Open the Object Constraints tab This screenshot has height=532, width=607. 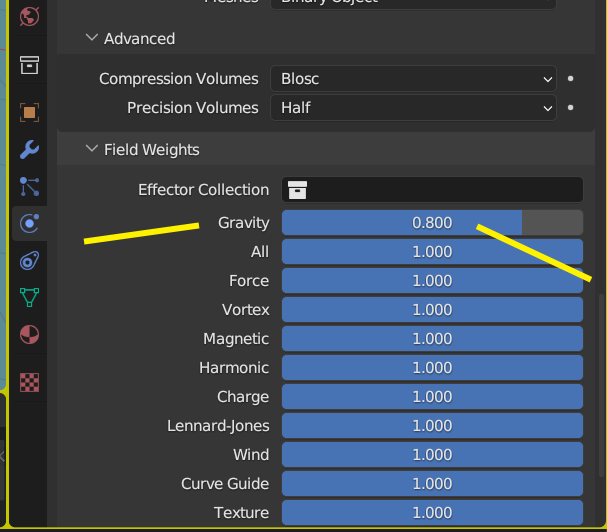(x=29, y=260)
